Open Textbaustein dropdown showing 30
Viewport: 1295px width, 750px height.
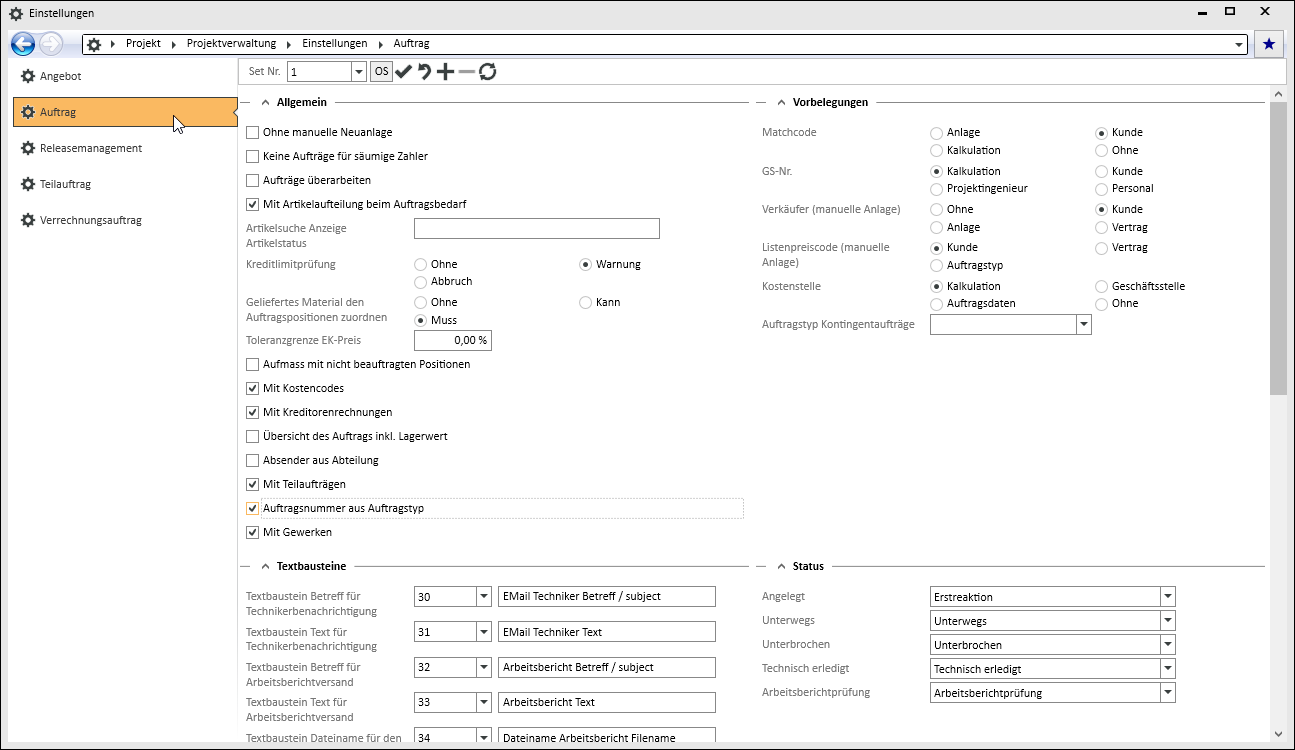(484, 597)
